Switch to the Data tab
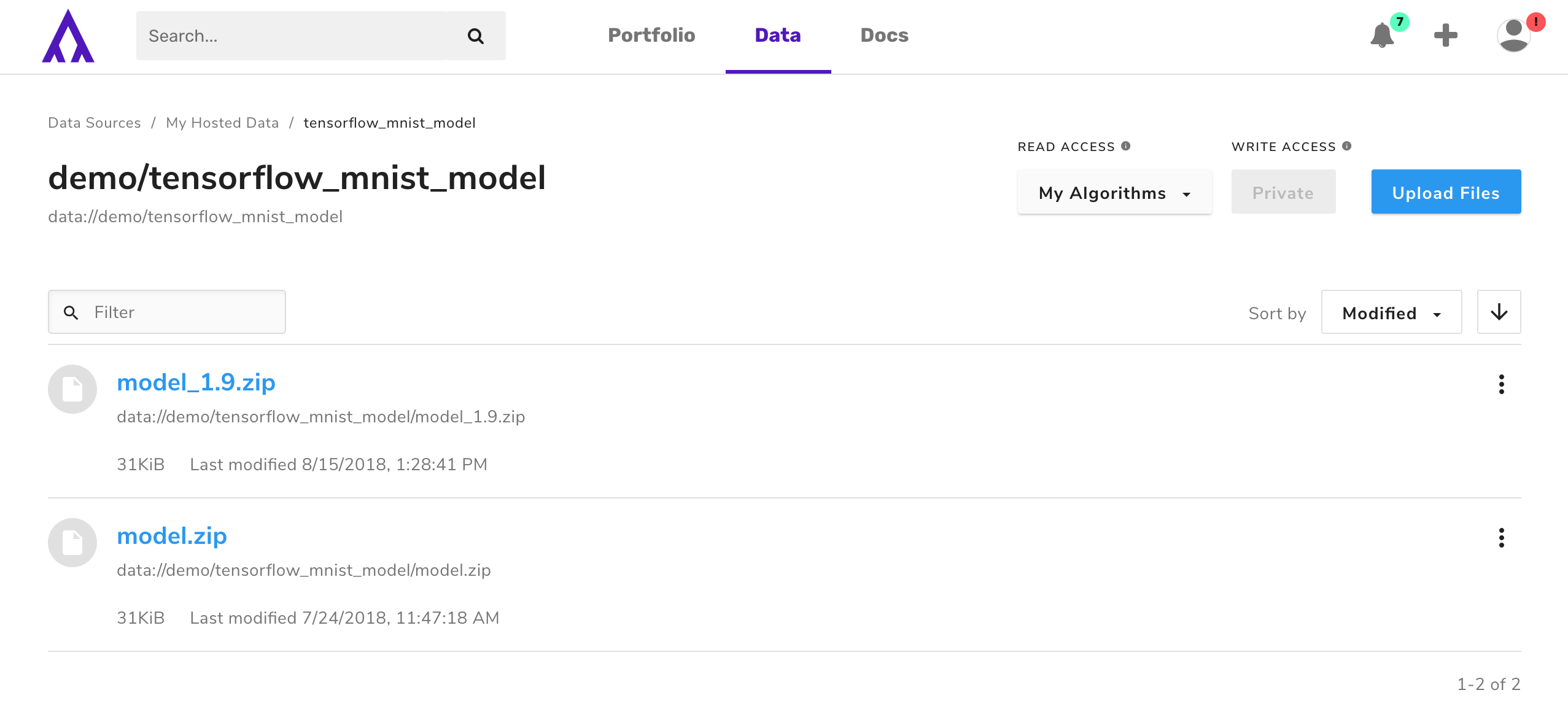Image resolution: width=1568 pixels, height=717 pixels. [778, 35]
